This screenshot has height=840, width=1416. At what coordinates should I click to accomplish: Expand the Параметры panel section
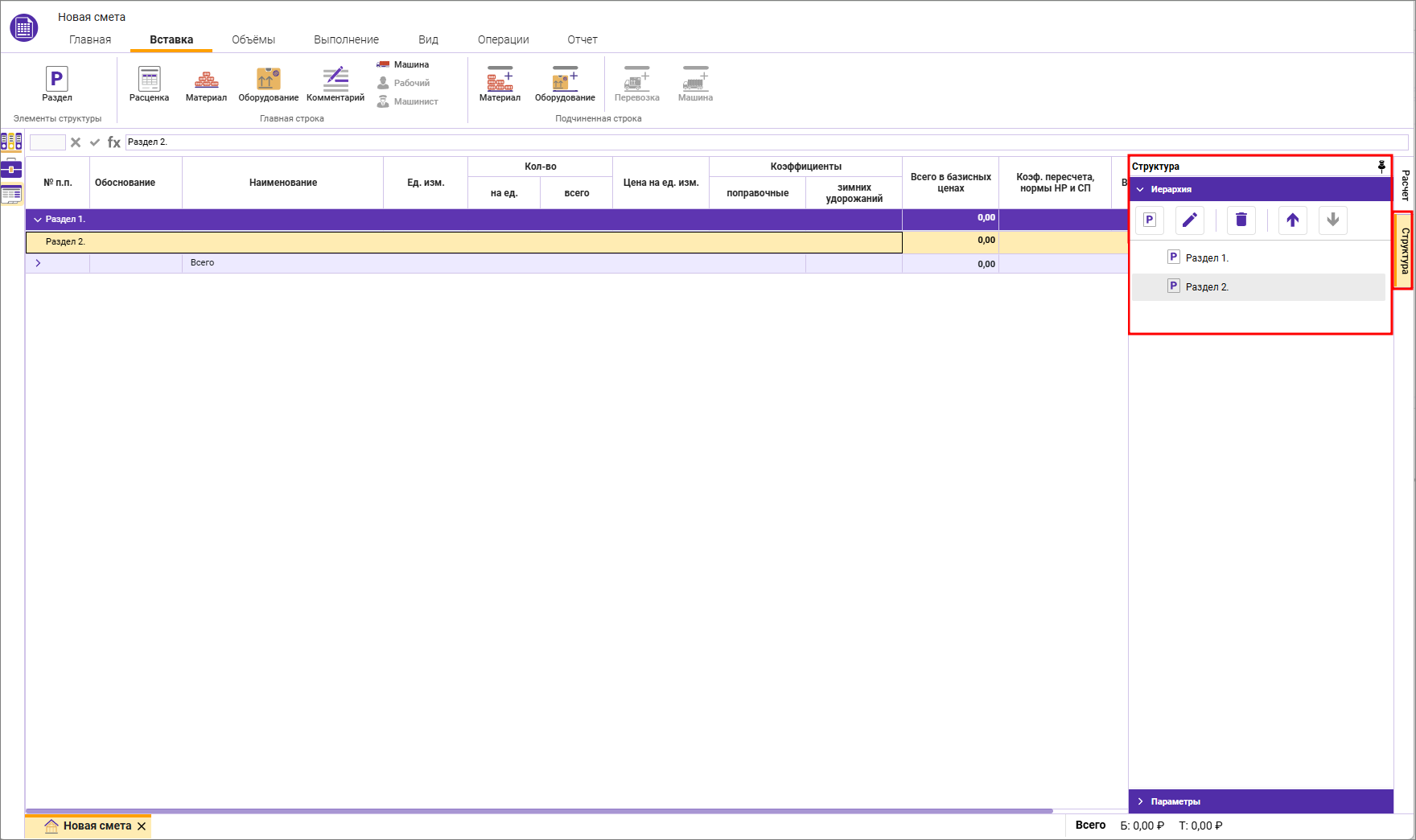click(x=1141, y=801)
